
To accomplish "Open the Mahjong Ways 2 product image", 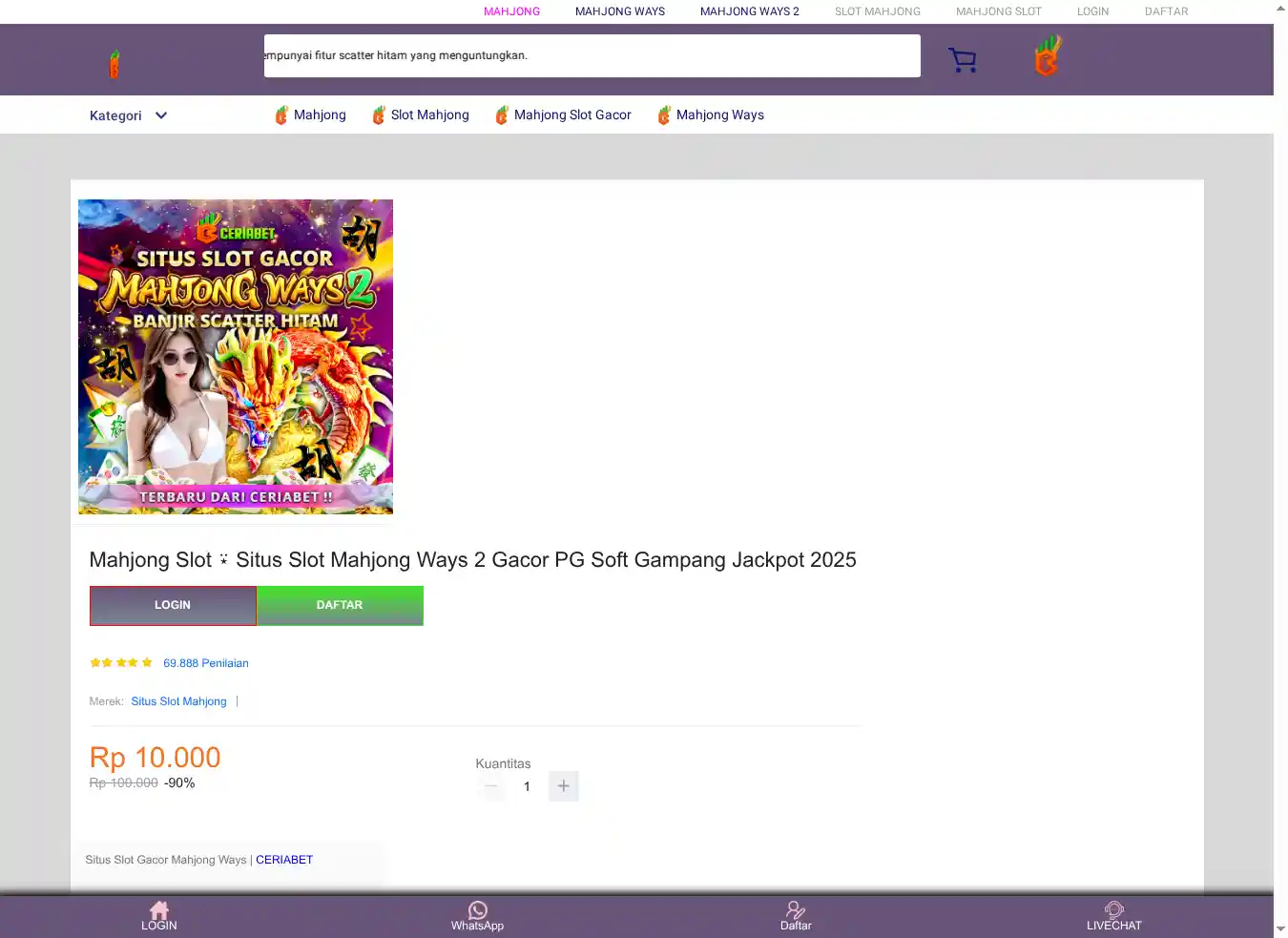I will click(236, 357).
